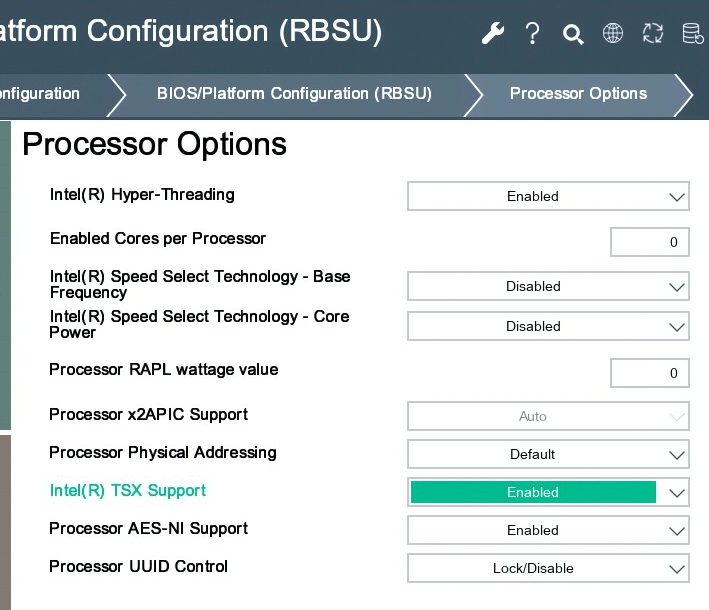Image resolution: width=709 pixels, height=610 pixels.
Task: Click the wrench settings icon
Action: click(x=493, y=34)
